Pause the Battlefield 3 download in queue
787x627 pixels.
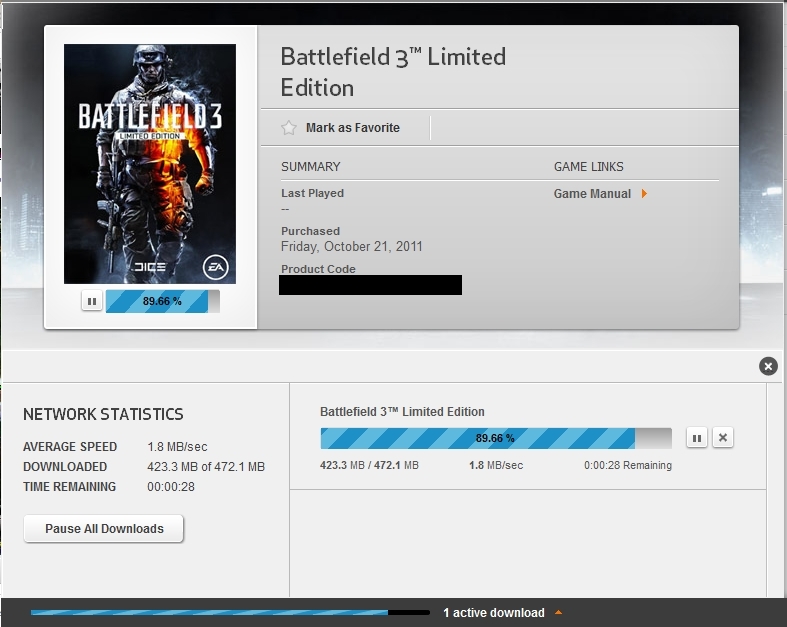tap(697, 438)
